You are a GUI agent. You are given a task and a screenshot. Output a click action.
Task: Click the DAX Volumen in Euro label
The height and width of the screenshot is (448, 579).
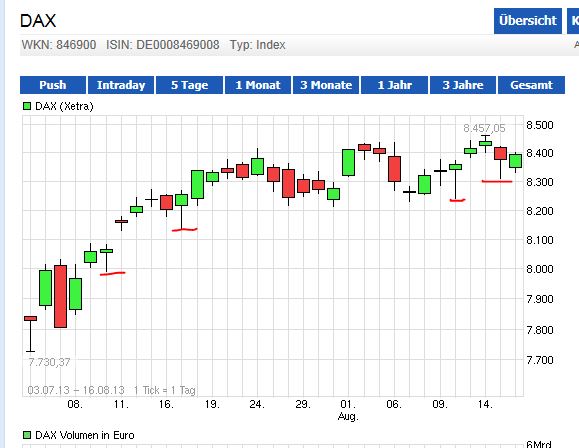click(85, 435)
